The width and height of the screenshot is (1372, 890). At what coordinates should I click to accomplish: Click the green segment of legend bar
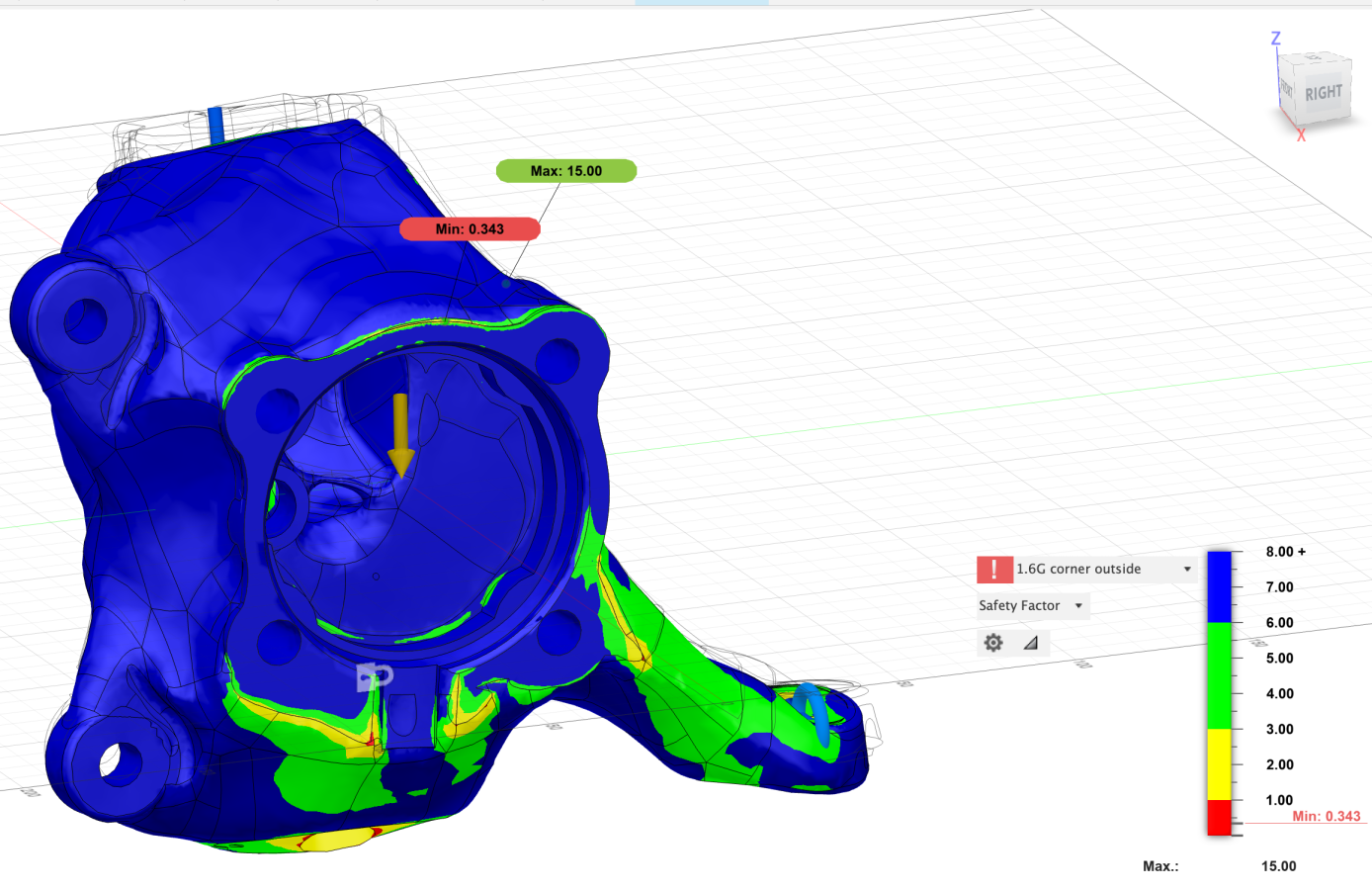[1219, 675]
